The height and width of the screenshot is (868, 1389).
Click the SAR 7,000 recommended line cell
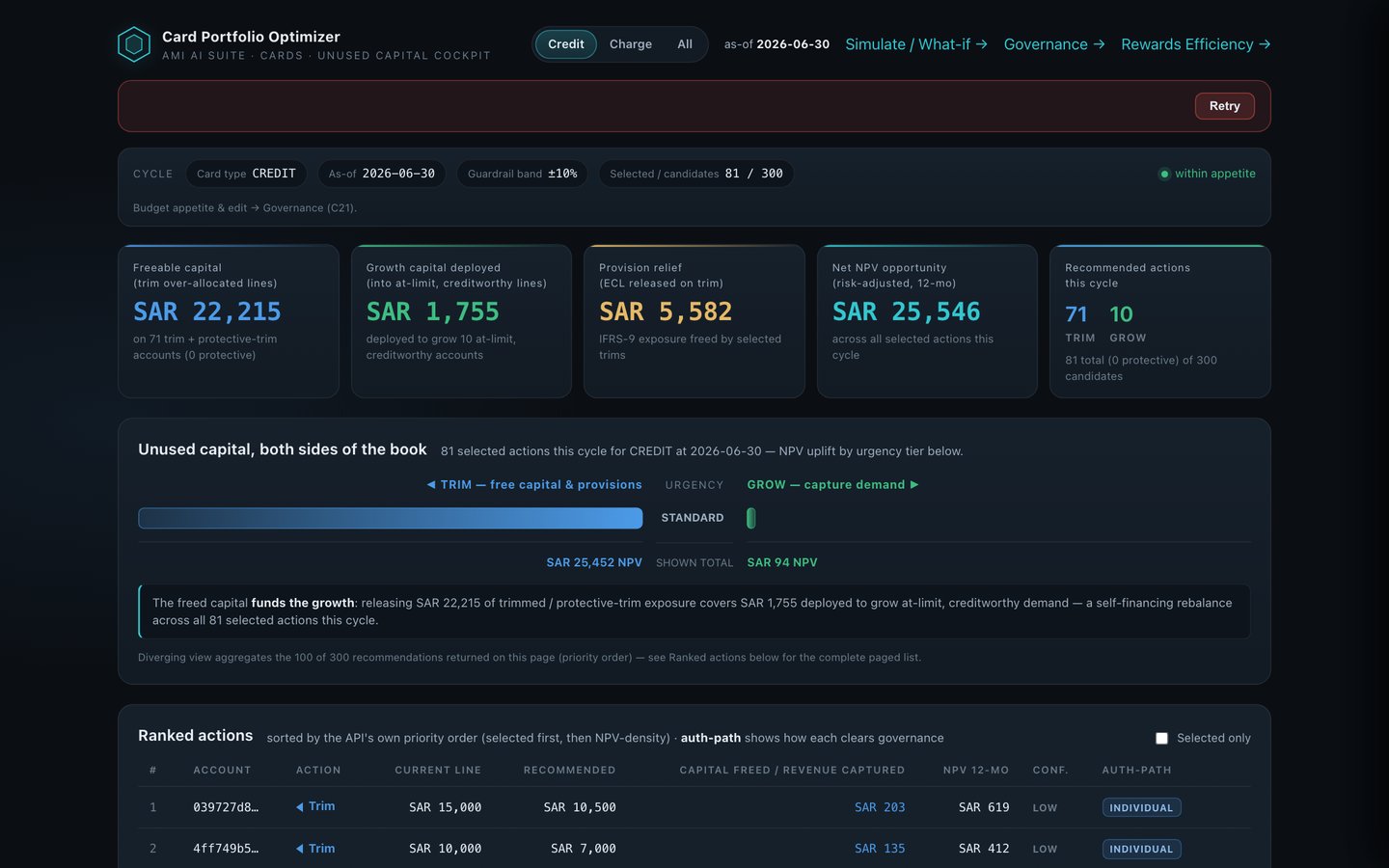click(x=584, y=849)
